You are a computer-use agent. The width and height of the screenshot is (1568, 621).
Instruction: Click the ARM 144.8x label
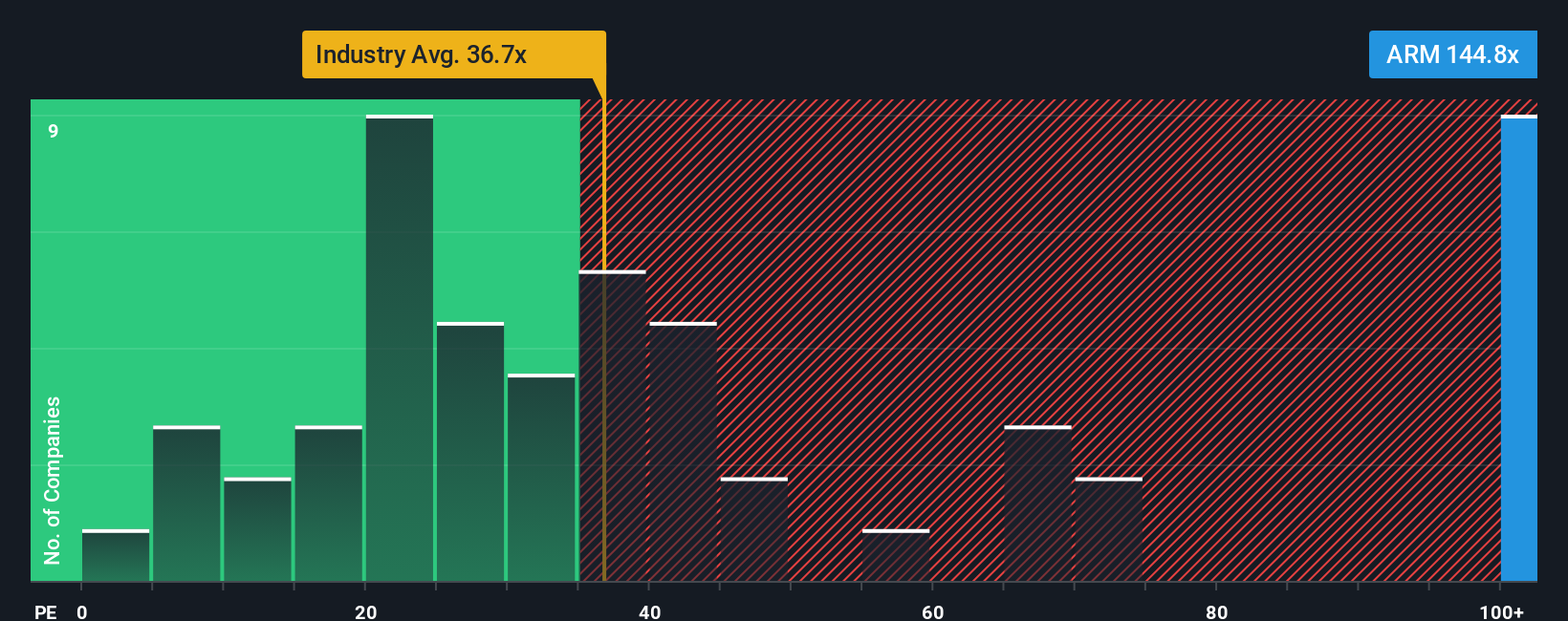pyautogui.click(x=1452, y=54)
